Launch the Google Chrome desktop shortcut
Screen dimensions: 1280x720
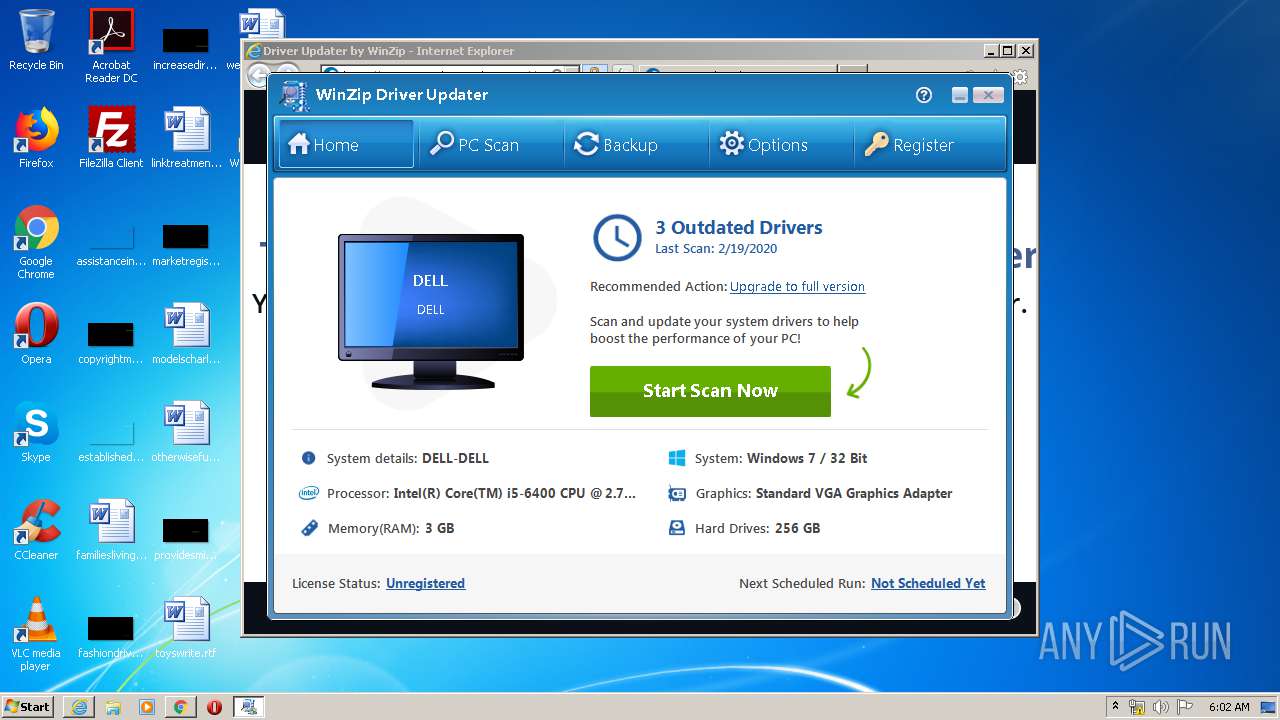pyautogui.click(x=36, y=242)
